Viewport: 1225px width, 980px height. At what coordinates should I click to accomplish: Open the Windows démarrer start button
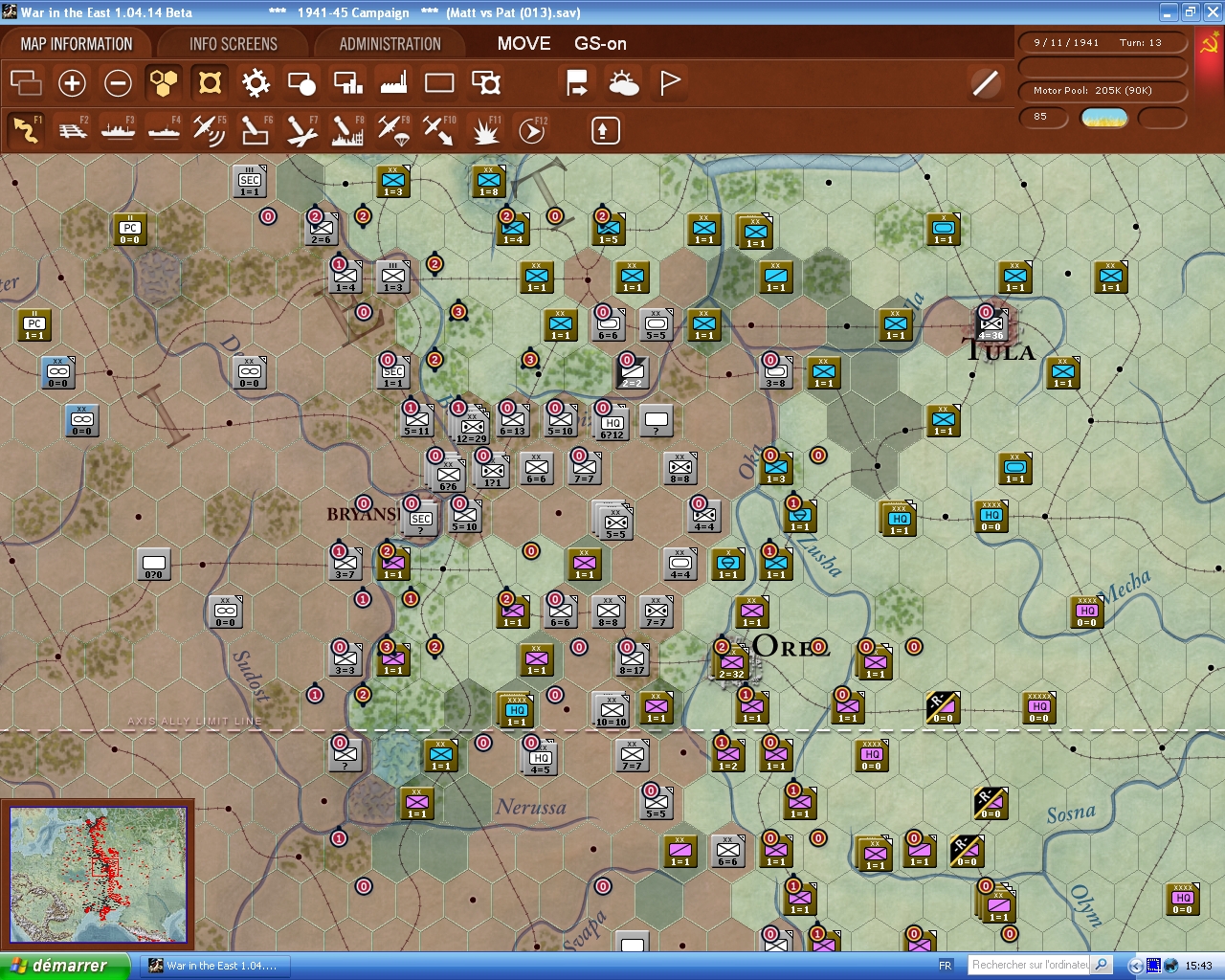65,966
